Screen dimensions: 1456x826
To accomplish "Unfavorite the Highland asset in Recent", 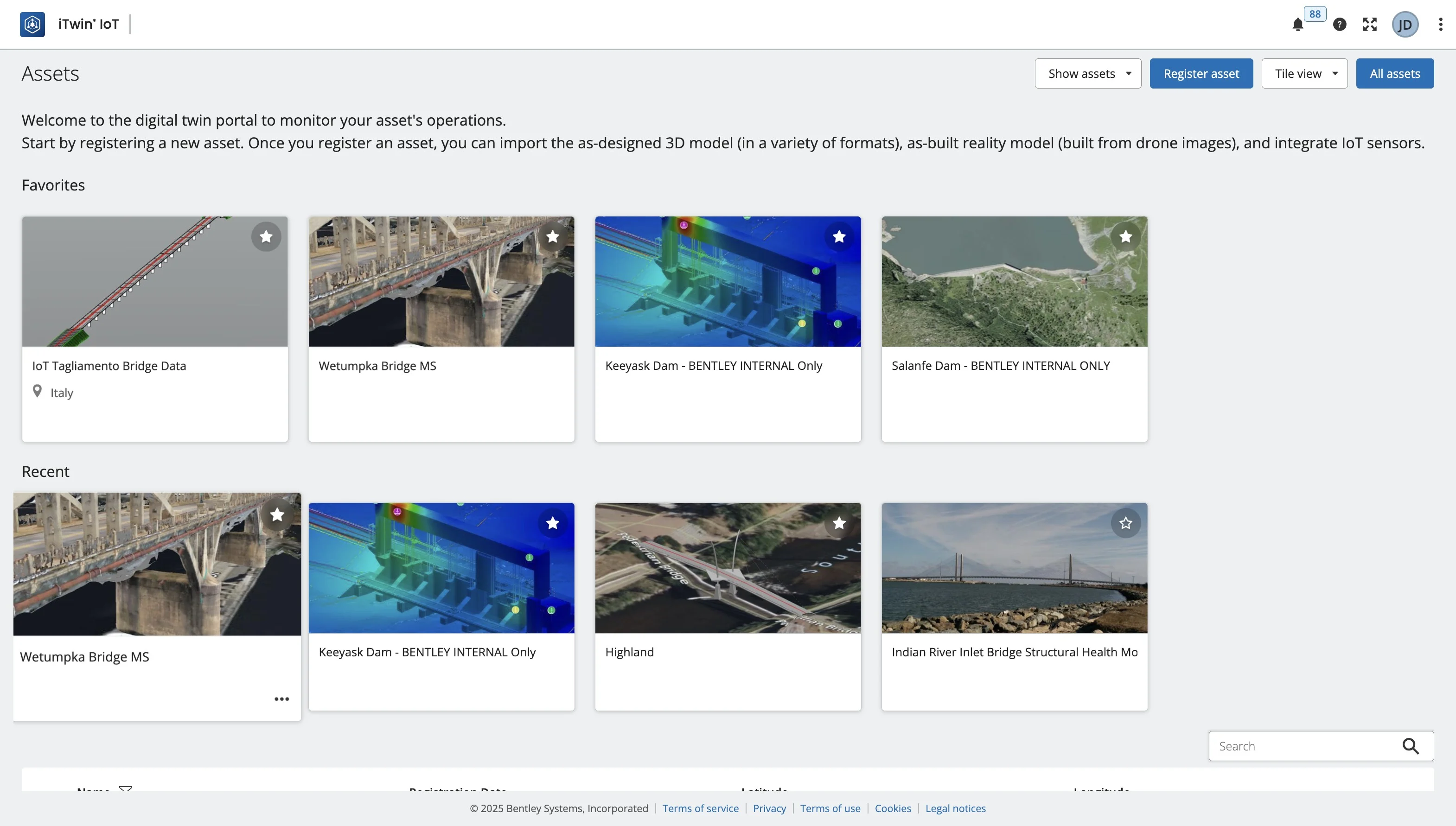I will 839,523.
